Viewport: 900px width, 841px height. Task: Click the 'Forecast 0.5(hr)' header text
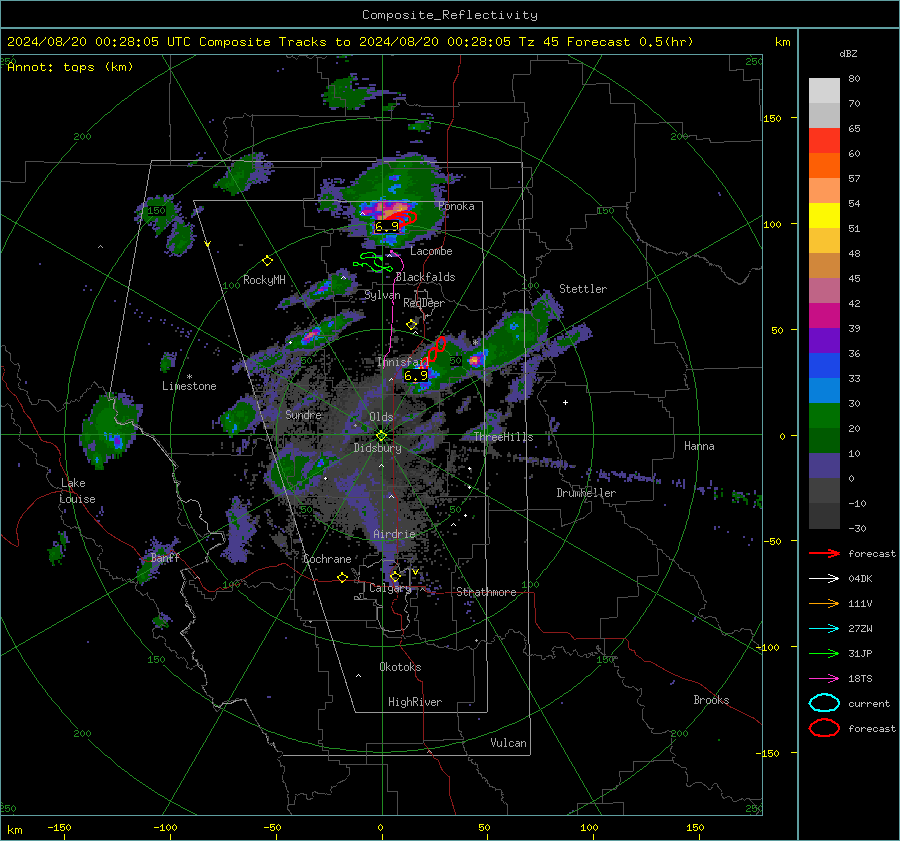click(630, 42)
